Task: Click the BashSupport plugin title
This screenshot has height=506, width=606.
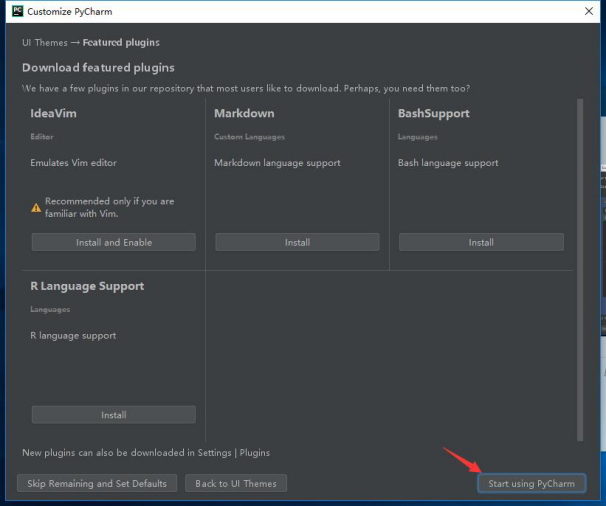Action: pos(434,114)
